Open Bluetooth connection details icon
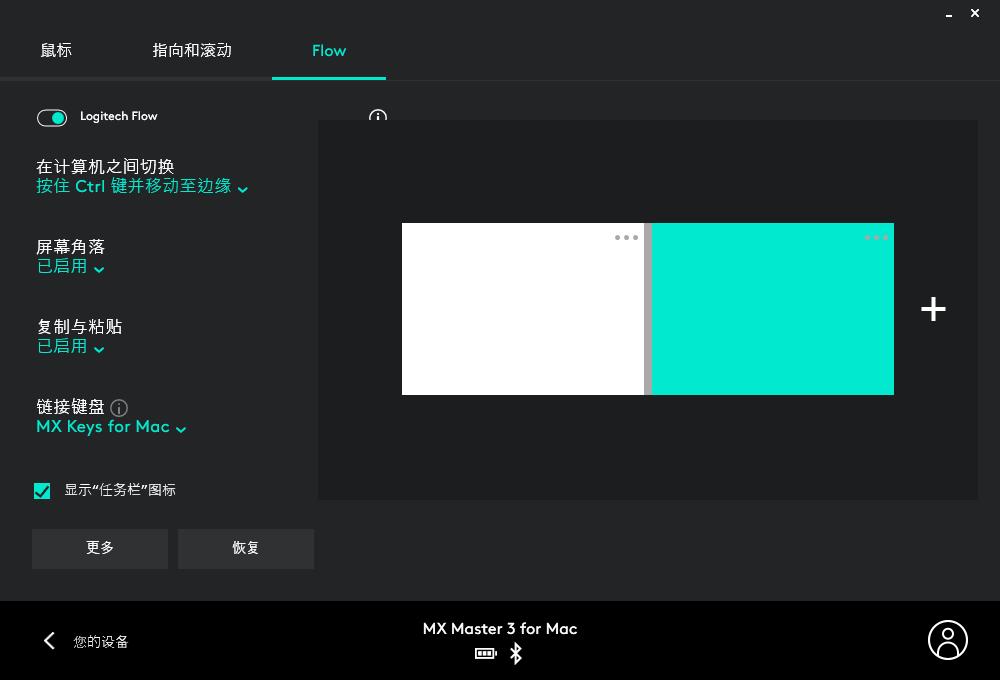 [516, 654]
